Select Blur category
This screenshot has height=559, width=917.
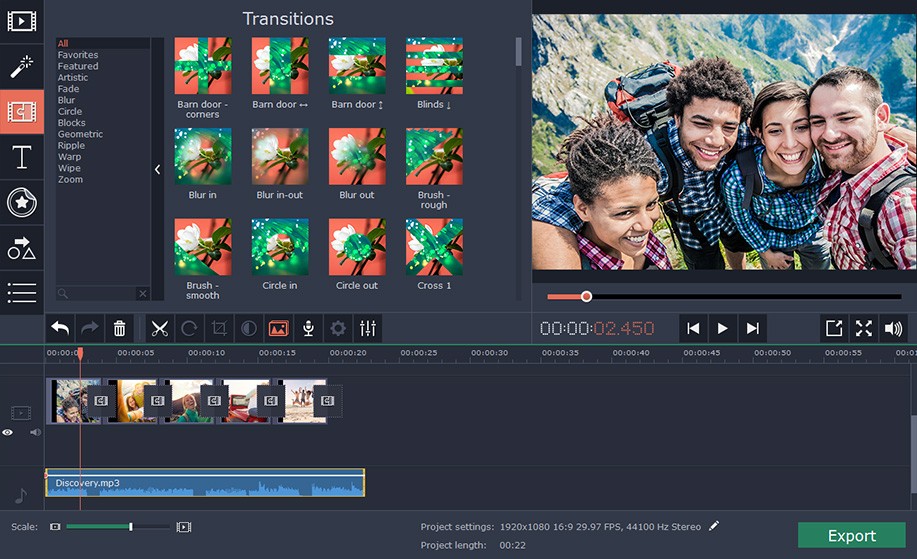click(66, 100)
